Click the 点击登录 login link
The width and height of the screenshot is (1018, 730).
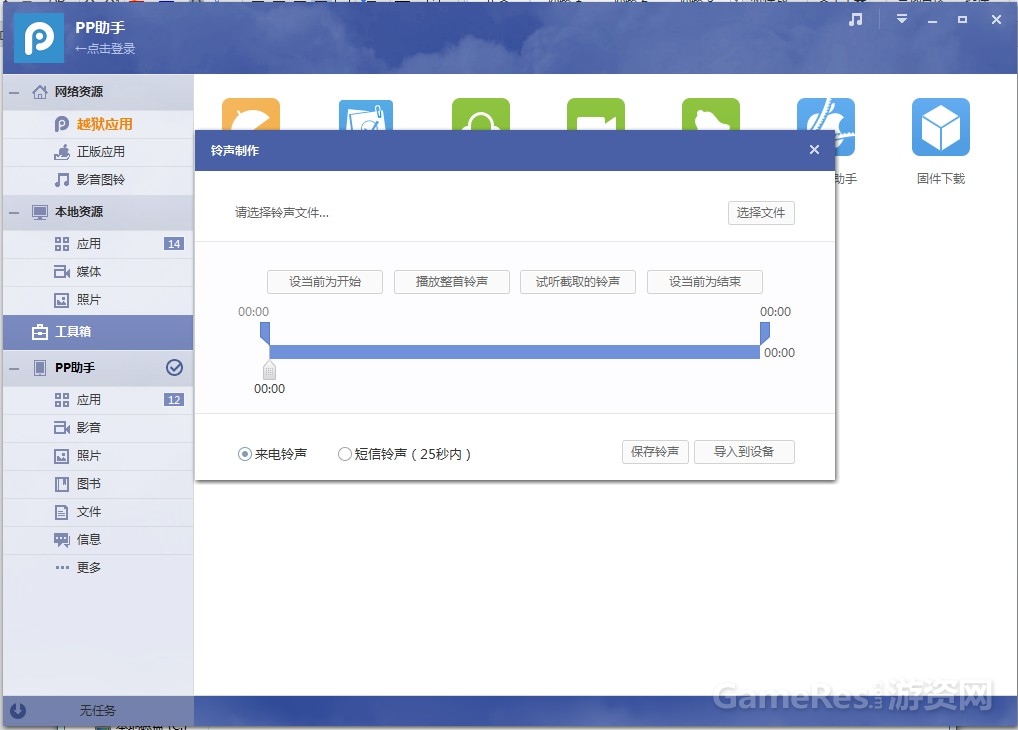pos(105,48)
